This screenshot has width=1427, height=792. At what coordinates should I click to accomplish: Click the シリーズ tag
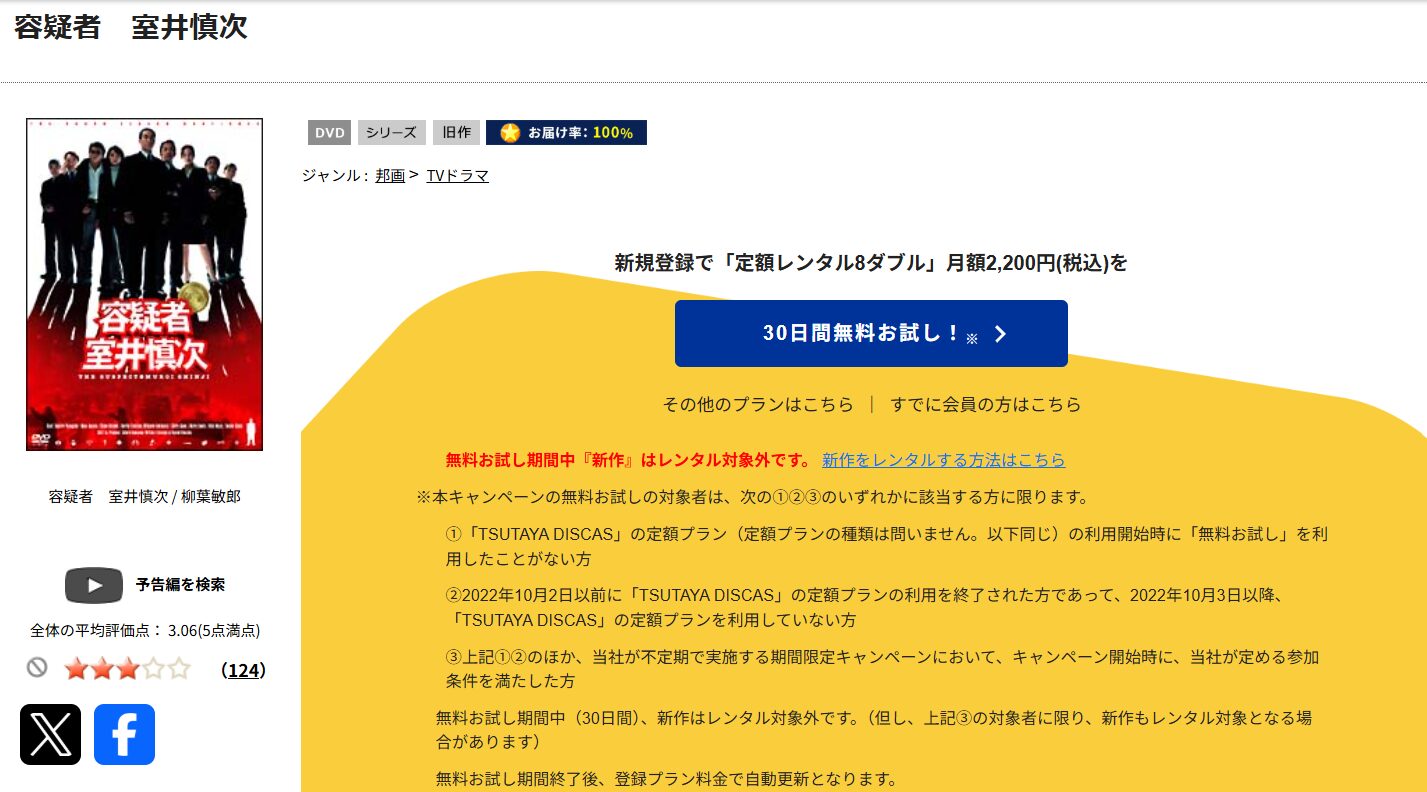click(391, 133)
